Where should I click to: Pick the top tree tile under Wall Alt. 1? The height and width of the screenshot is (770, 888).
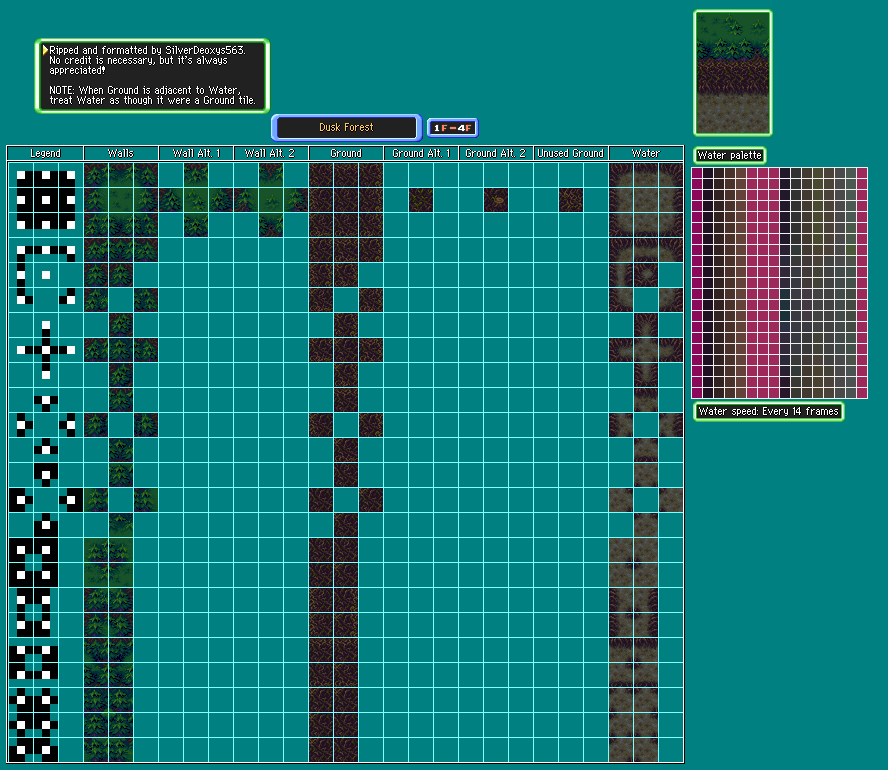(x=196, y=175)
